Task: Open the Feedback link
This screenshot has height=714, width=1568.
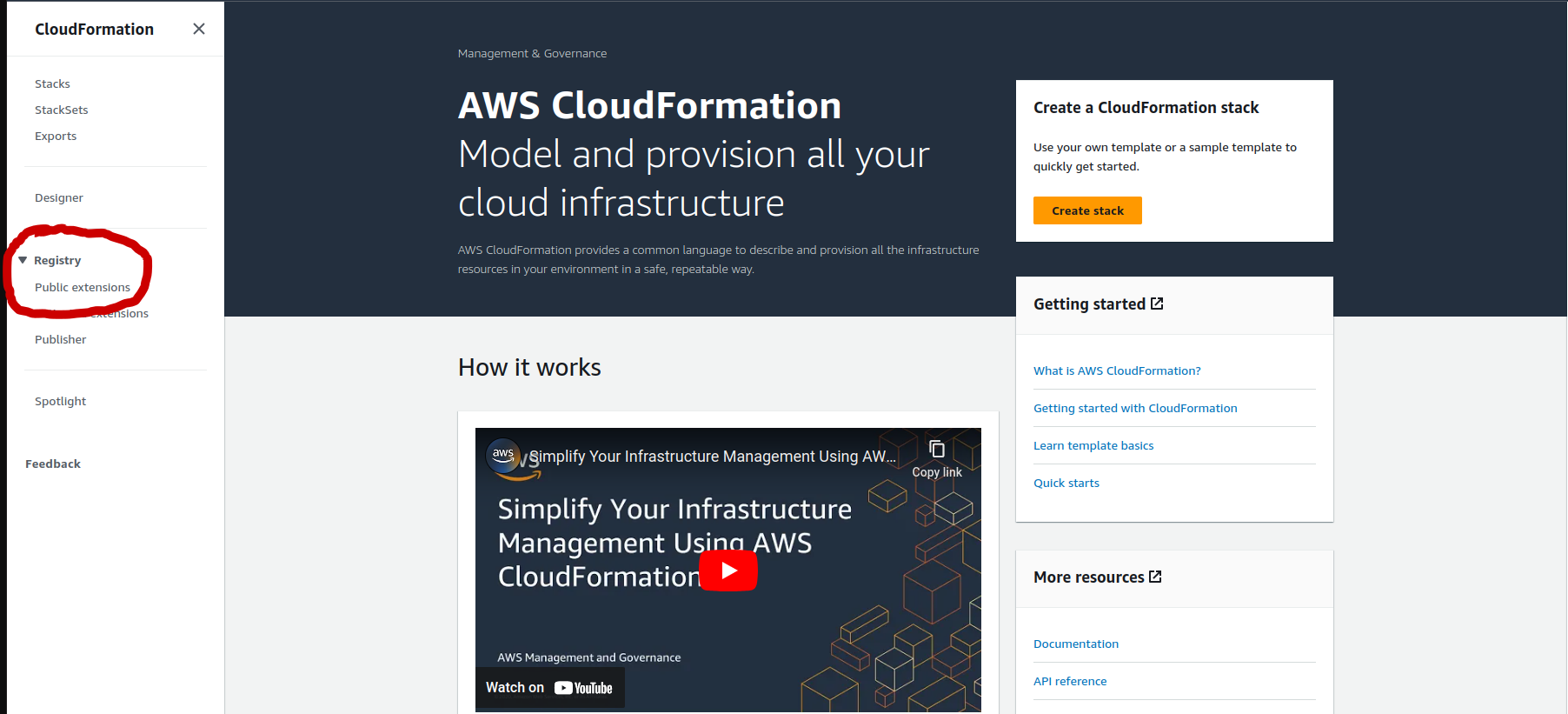Action: point(53,464)
